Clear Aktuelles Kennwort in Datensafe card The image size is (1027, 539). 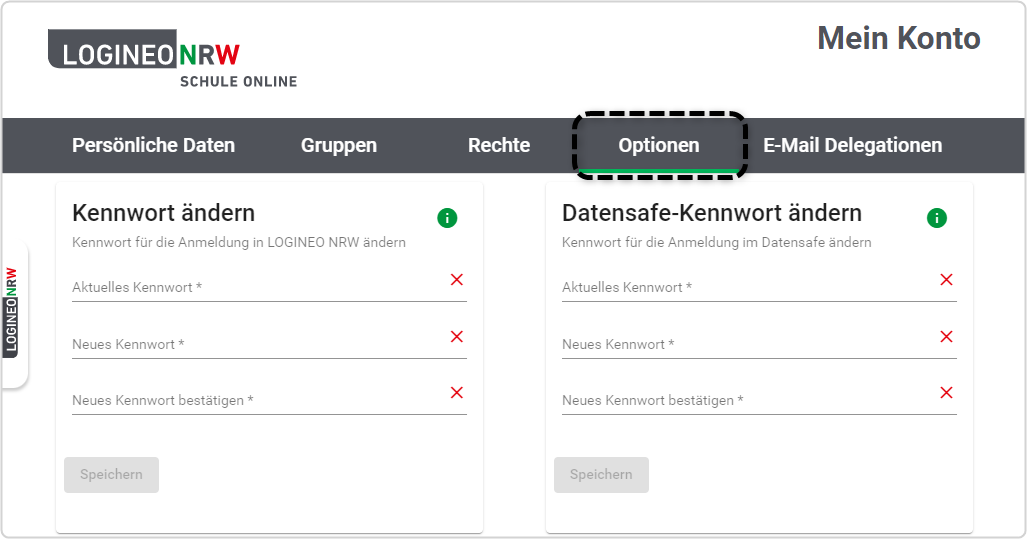(946, 280)
